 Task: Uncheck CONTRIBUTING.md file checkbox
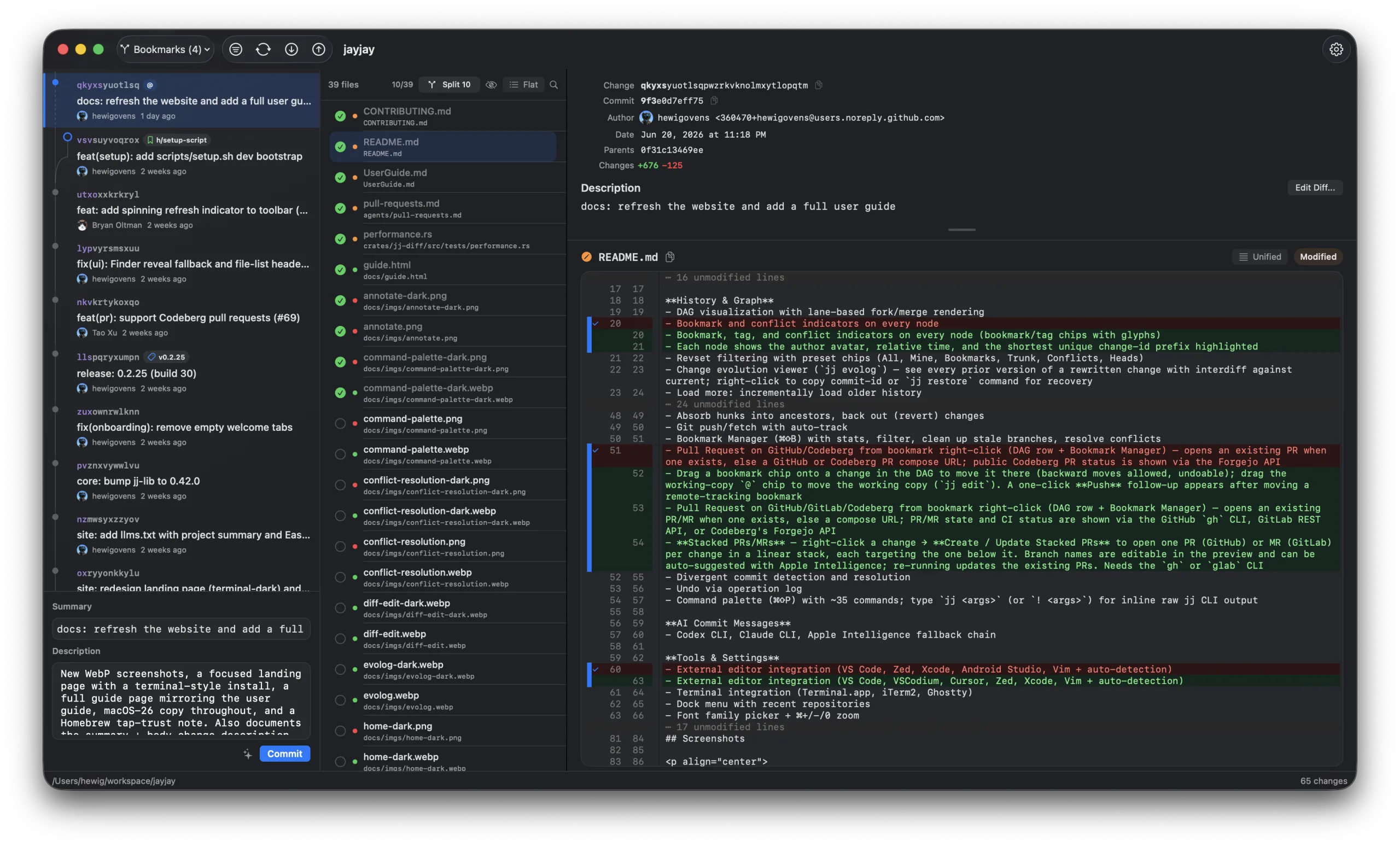pos(340,116)
